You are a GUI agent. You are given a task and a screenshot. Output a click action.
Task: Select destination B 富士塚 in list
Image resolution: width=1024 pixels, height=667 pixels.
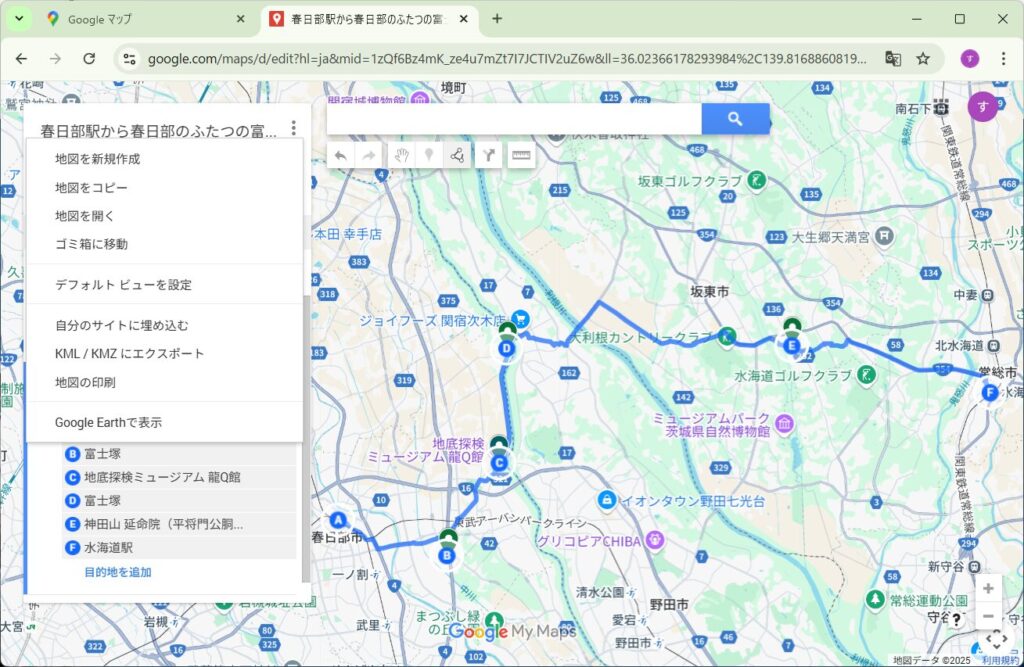coord(180,454)
